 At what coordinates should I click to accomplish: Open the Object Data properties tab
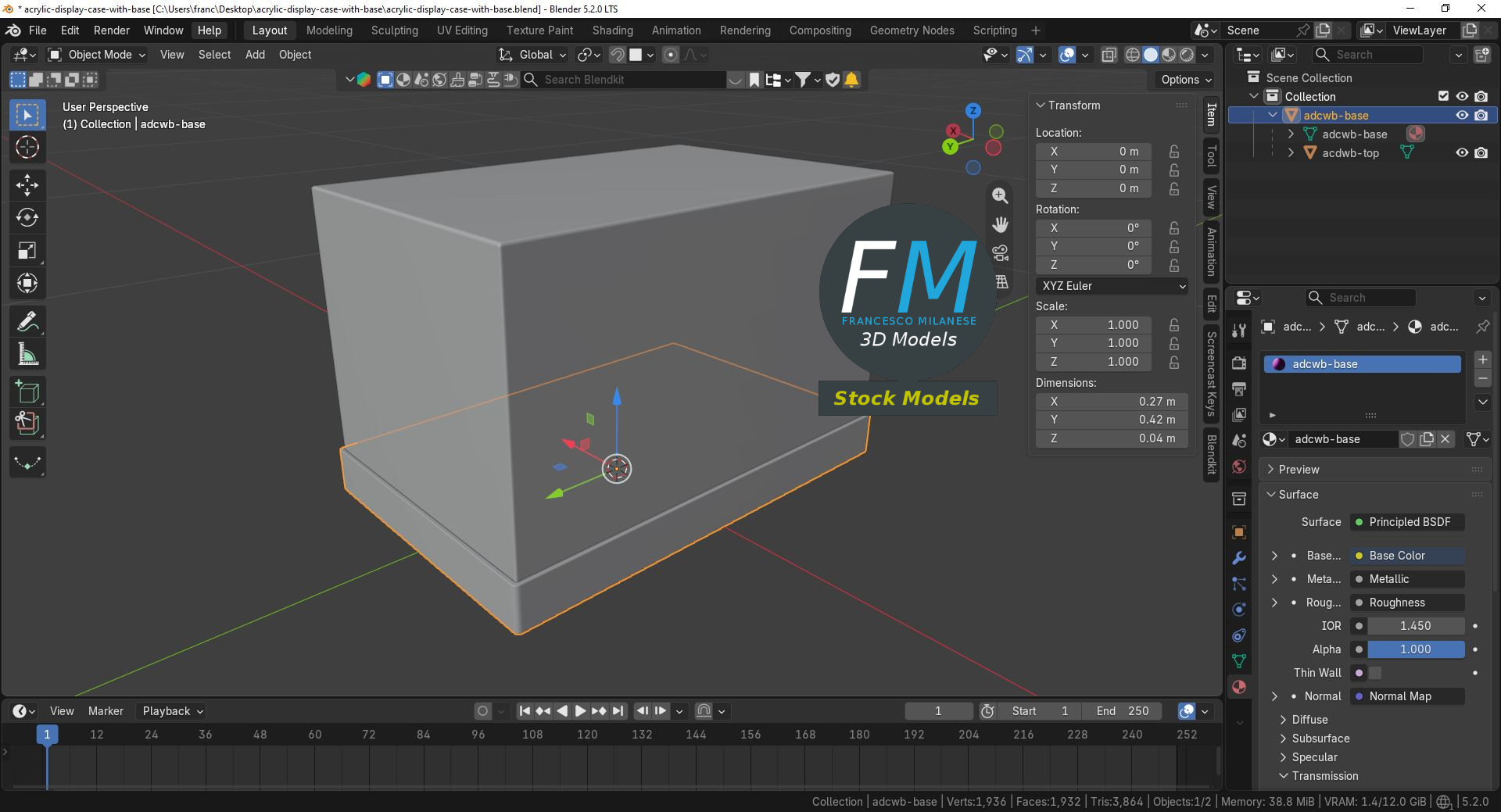click(1239, 661)
